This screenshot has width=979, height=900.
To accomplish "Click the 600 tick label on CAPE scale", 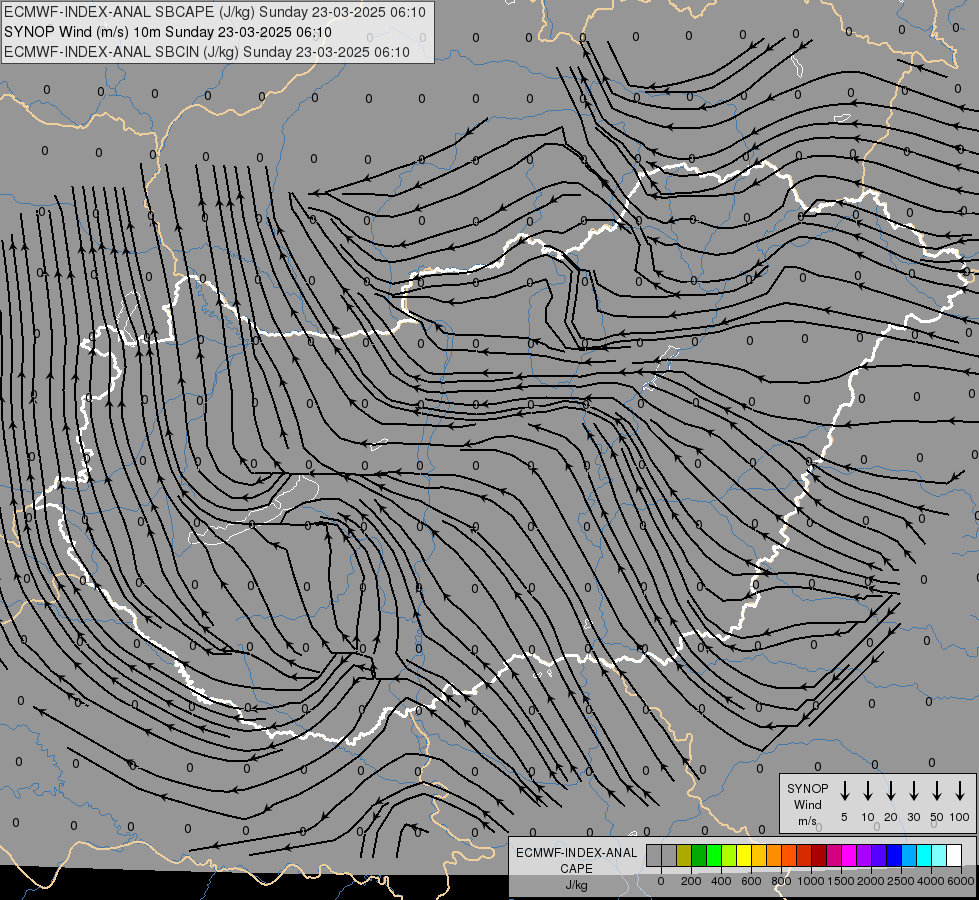I will coord(751,881).
